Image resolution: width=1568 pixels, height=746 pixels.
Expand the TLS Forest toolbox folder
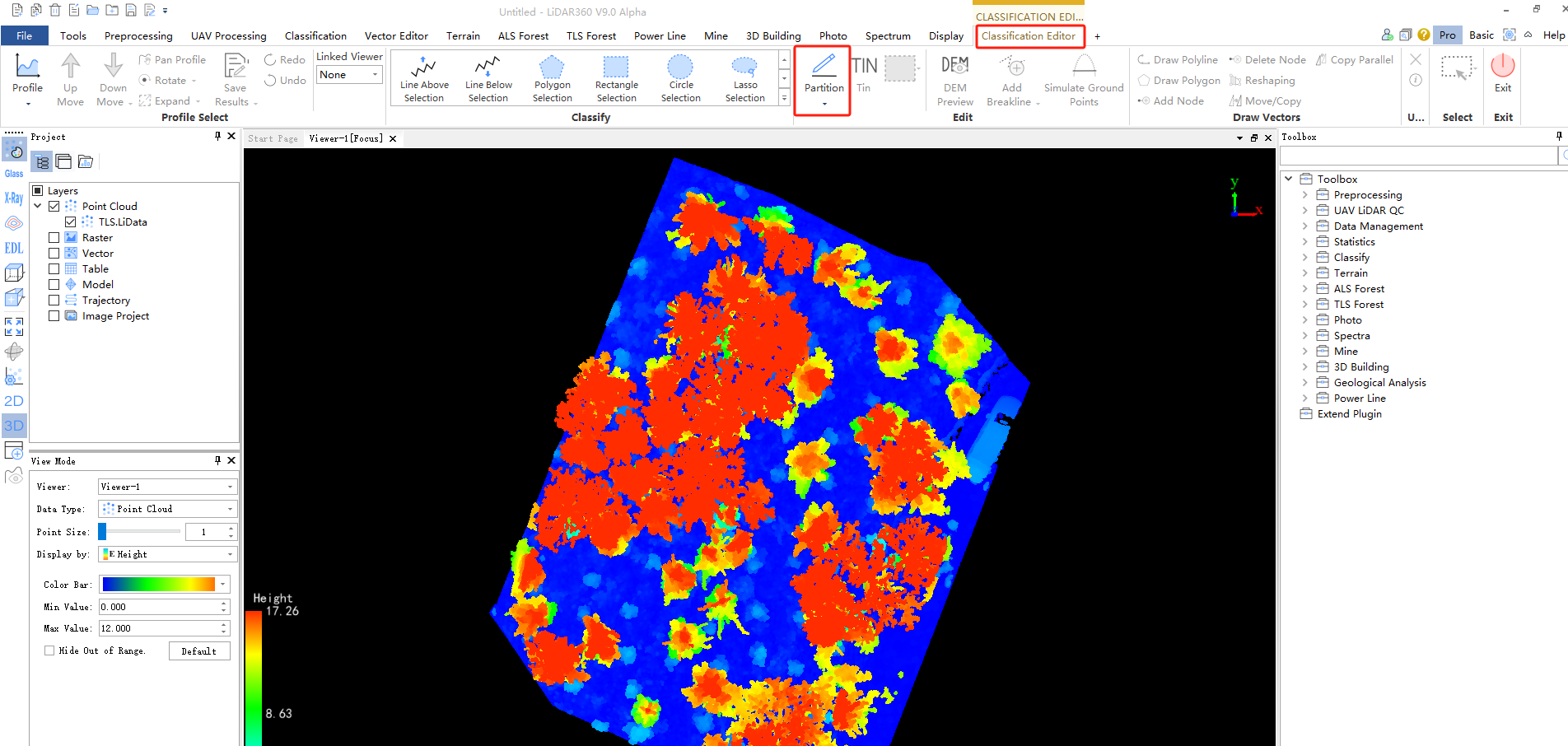pyautogui.click(x=1304, y=305)
